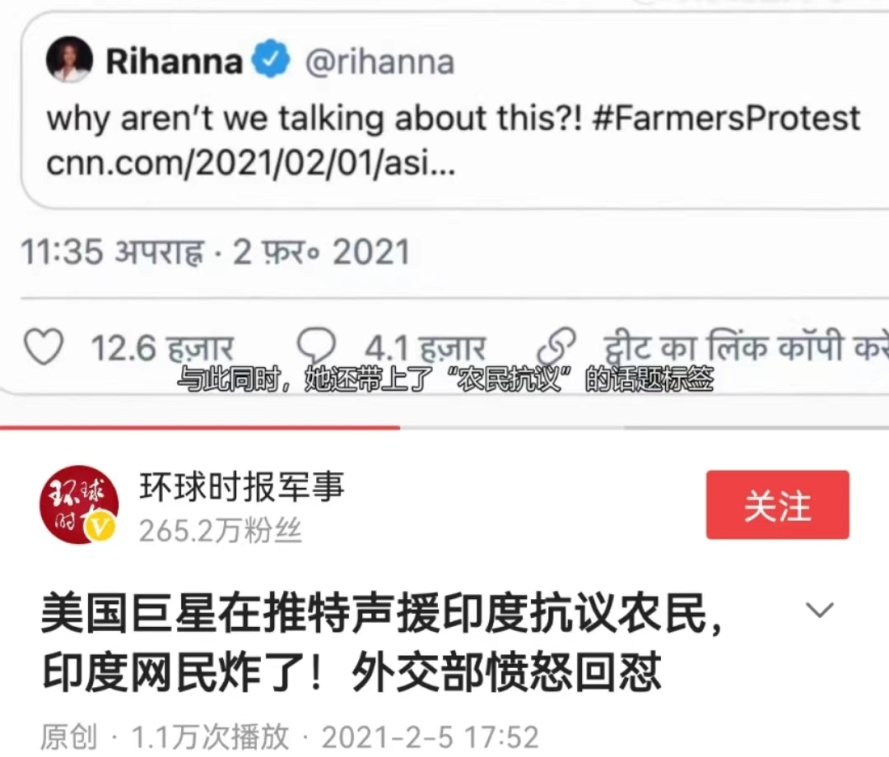Screen dimensions: 889x757
Task: Click the 12.6 हज़ार likes count
Action: tap(162, 348)
